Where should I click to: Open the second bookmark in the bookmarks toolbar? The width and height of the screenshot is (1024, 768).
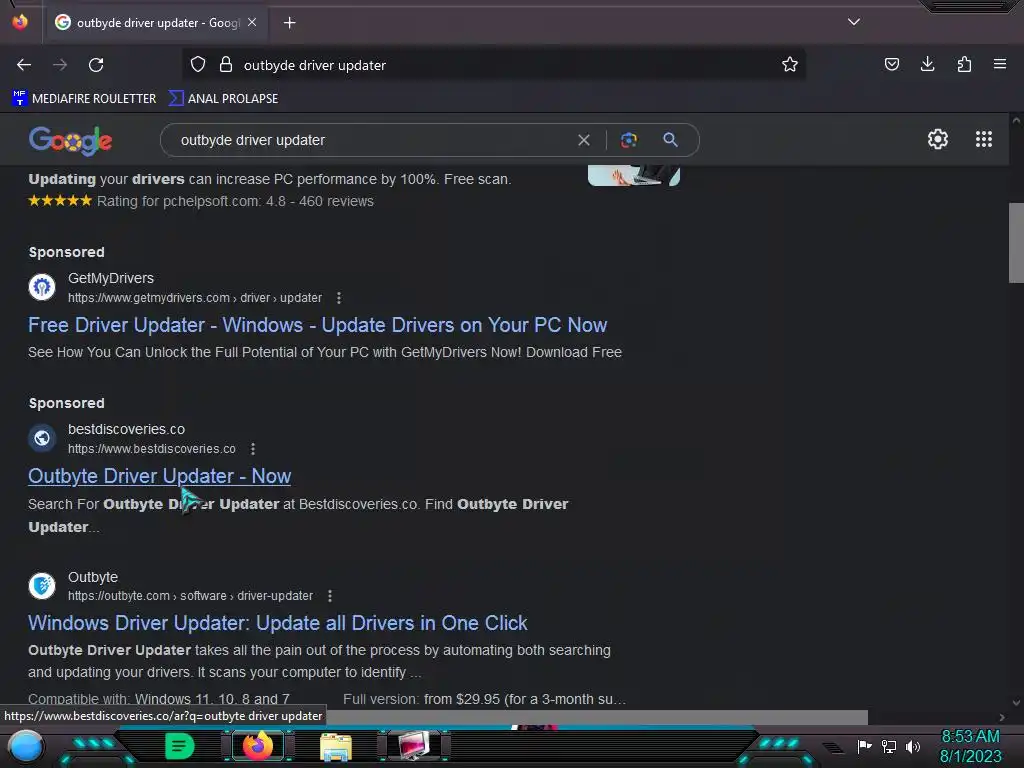point(223,99)
